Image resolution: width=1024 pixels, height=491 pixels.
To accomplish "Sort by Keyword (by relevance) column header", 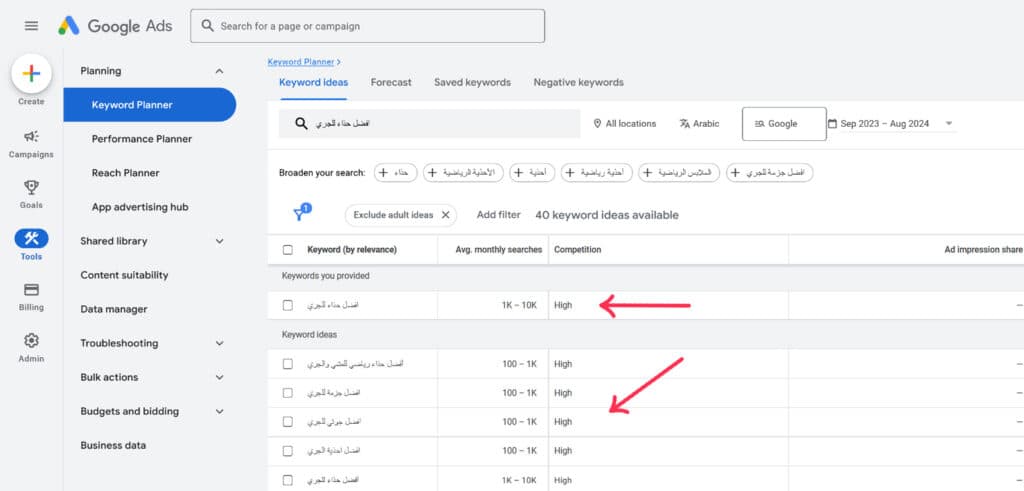I will 352,249.
